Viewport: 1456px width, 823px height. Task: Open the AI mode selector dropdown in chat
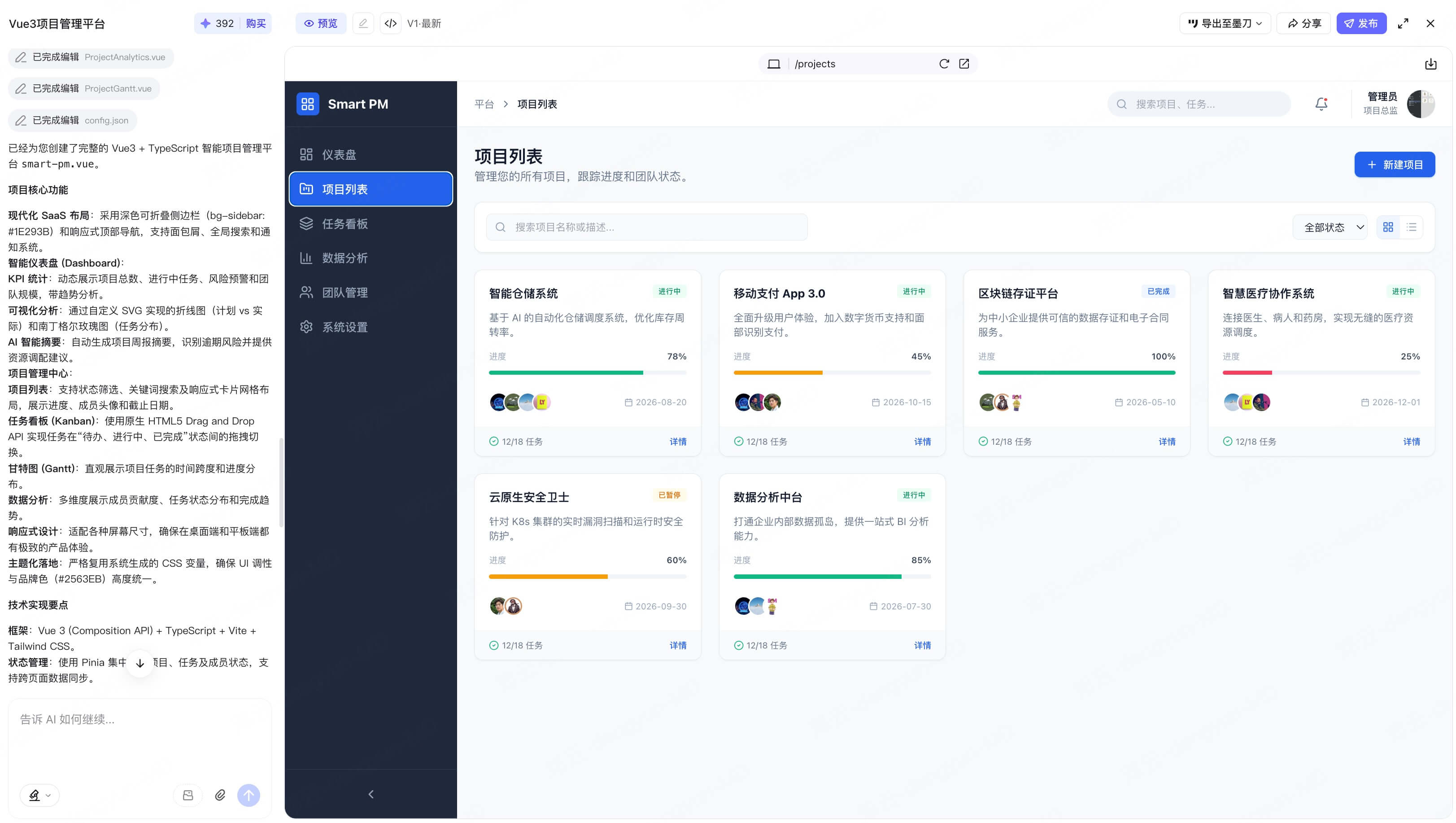[39, 795]
